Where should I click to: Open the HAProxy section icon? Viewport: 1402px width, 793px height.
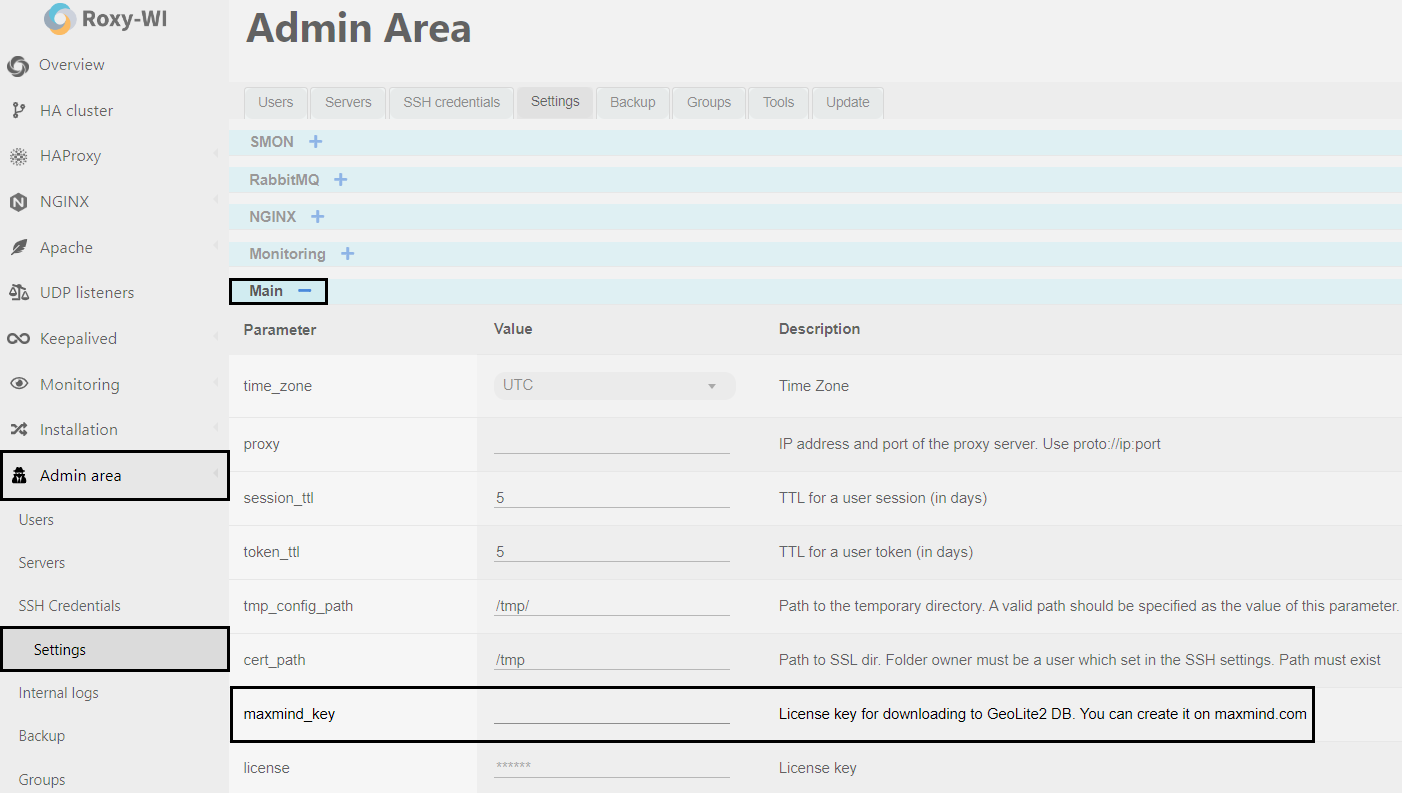(18, 156)
